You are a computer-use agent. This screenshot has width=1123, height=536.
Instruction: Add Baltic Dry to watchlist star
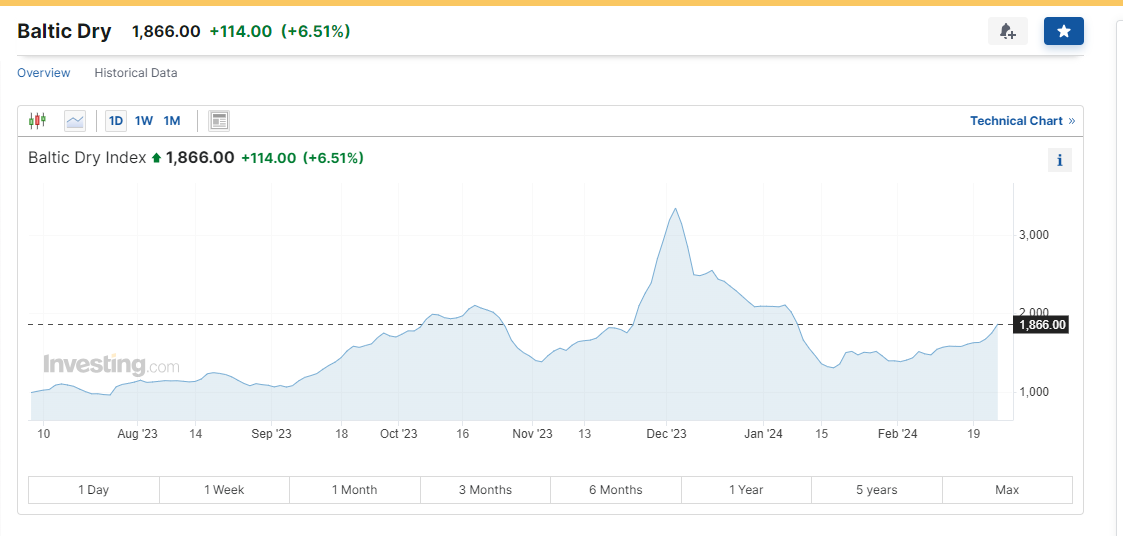1063,32
